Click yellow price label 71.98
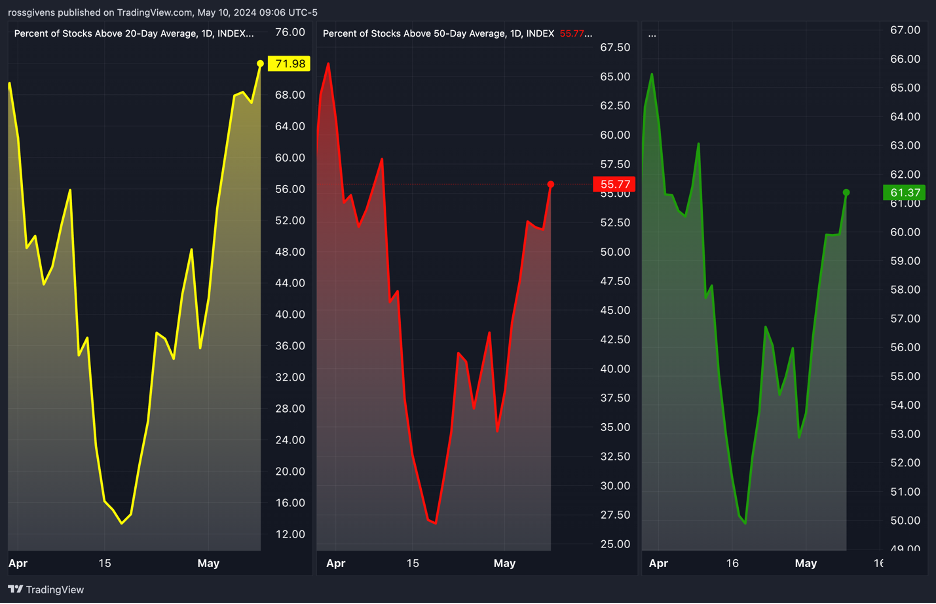 tap(290, 64)
